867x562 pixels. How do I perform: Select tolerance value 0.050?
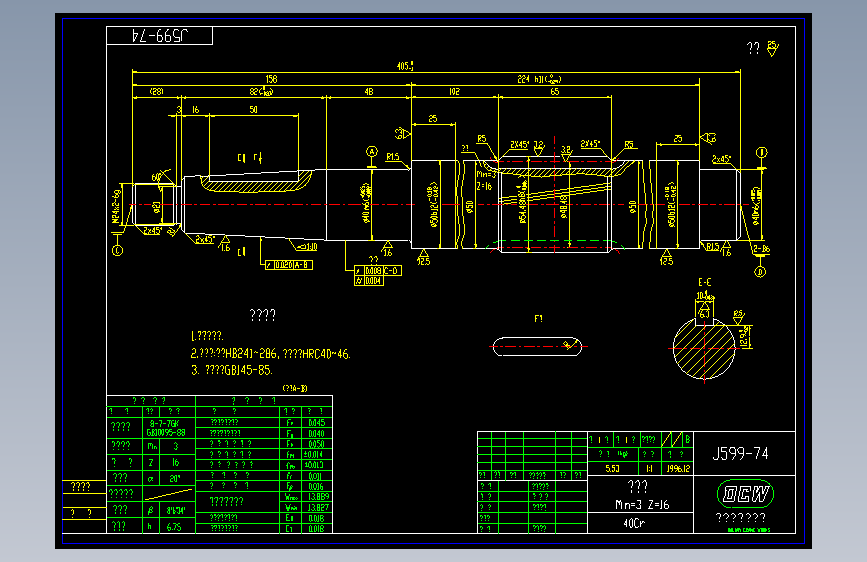pos(316,444)
